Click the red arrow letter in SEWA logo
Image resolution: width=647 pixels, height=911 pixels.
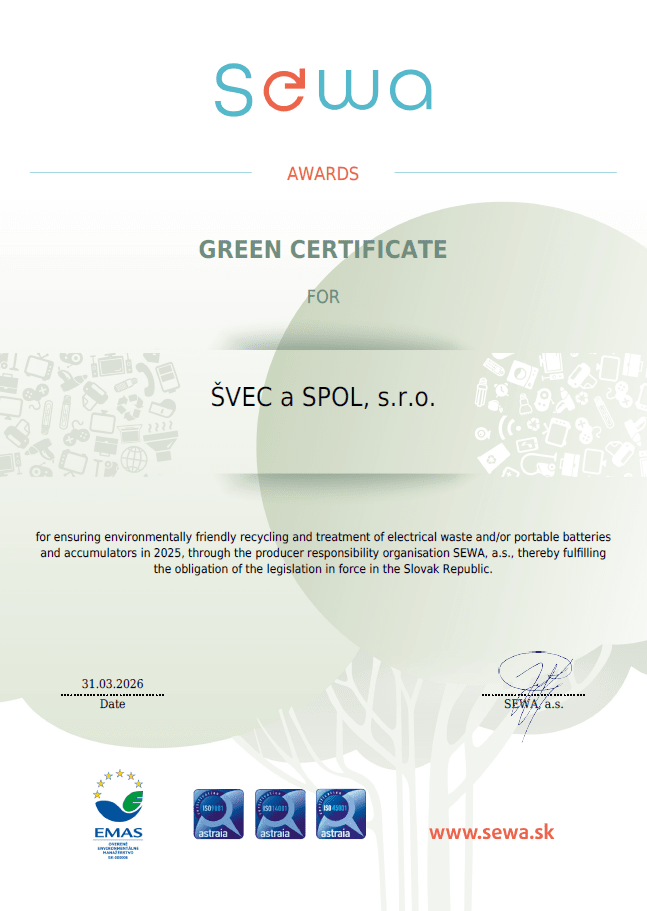pyautogui.click(x=283, y=91)
